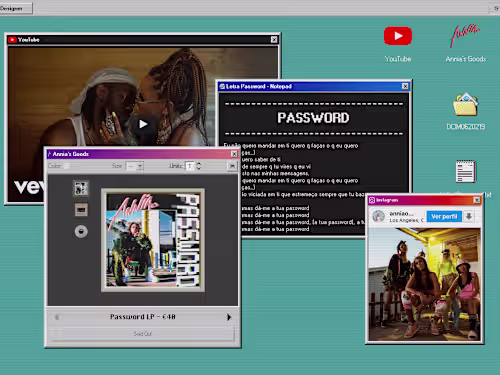Image resolution: width=500 pixels, height=375 pixels.
Task: Click the download arrow in the Instagram window
Action: tap(469, 216)
